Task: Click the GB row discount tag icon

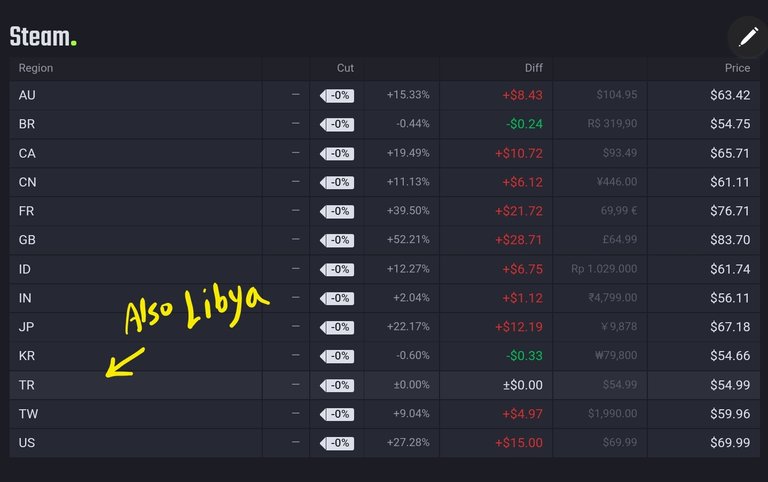Action: tap(337, 240)
